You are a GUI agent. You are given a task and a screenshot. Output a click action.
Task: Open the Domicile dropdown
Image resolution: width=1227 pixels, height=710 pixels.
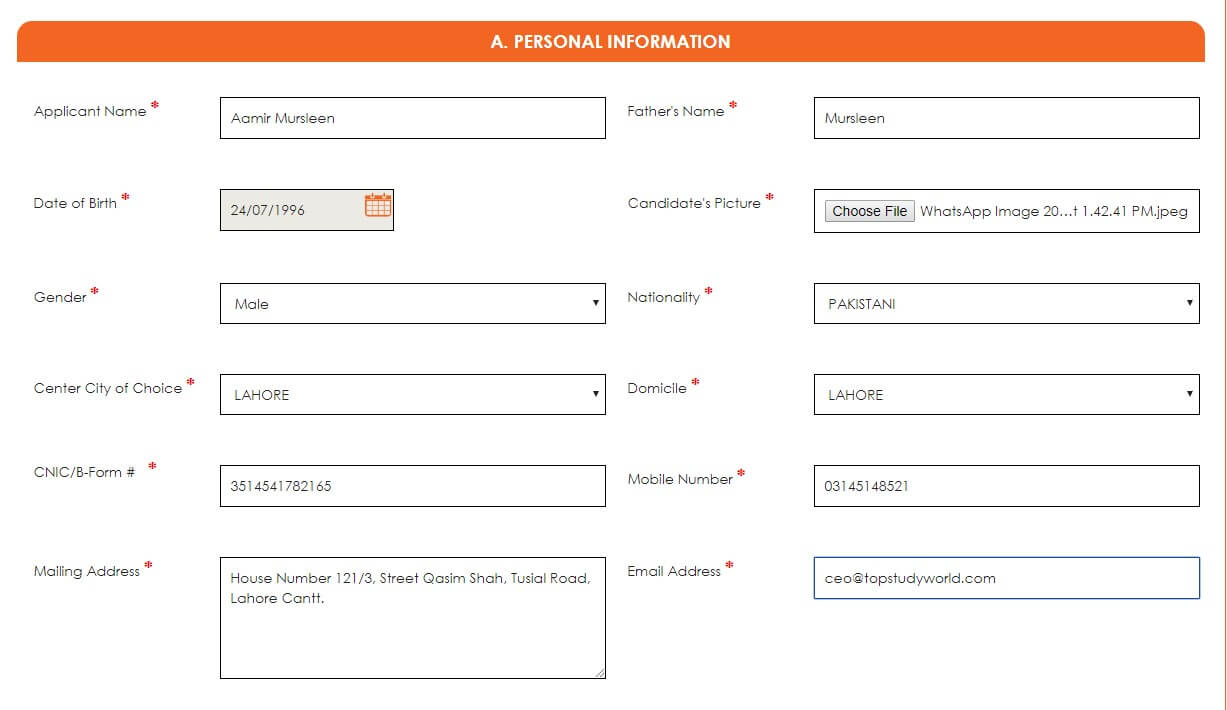pos(1006,395)
